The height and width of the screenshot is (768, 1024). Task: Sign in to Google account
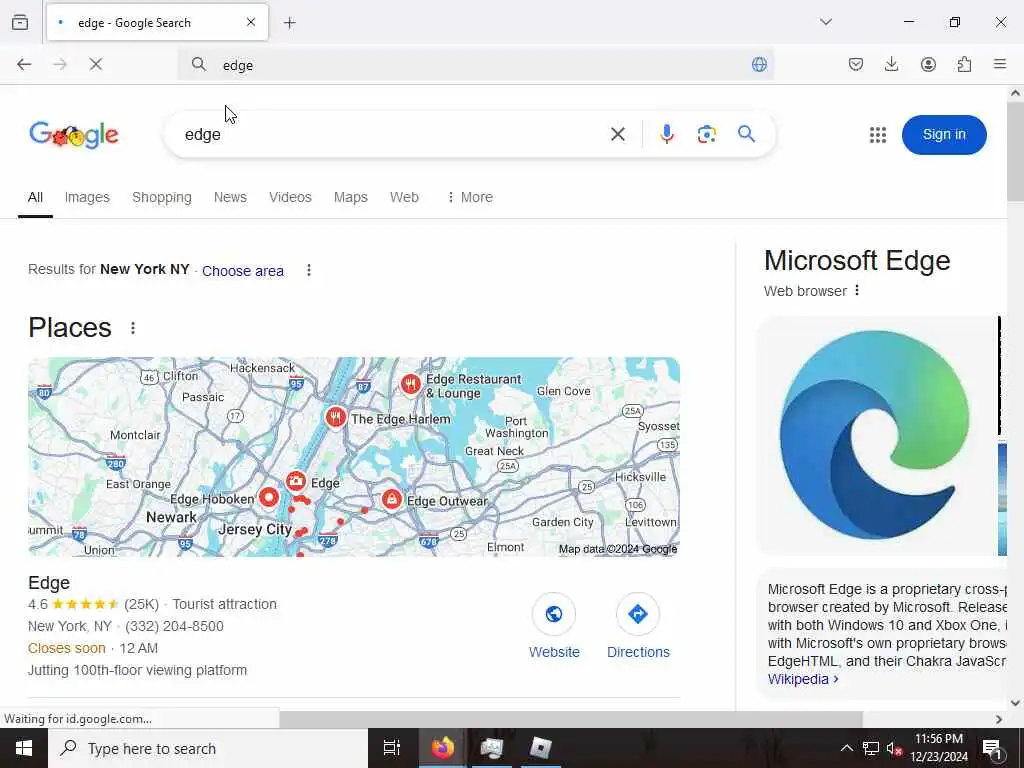[944, 135]
